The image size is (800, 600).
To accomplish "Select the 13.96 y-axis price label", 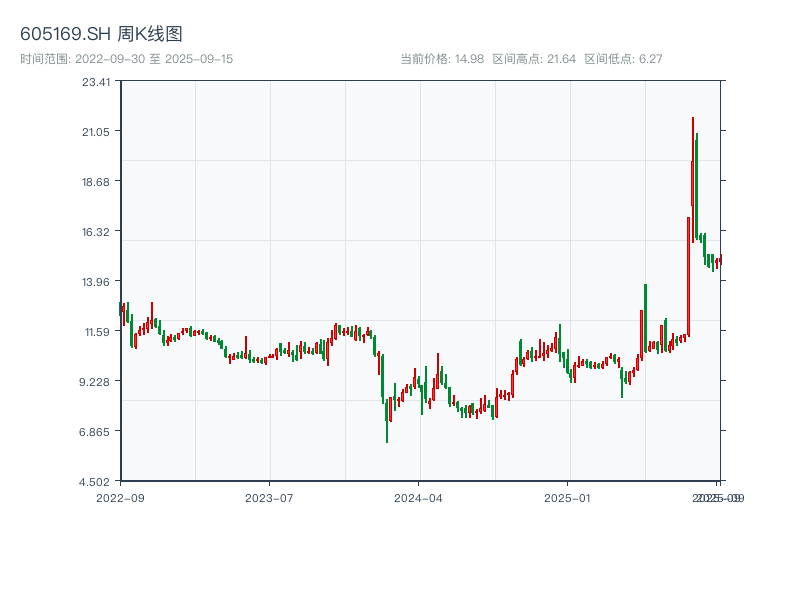I will tap(96, 282).
